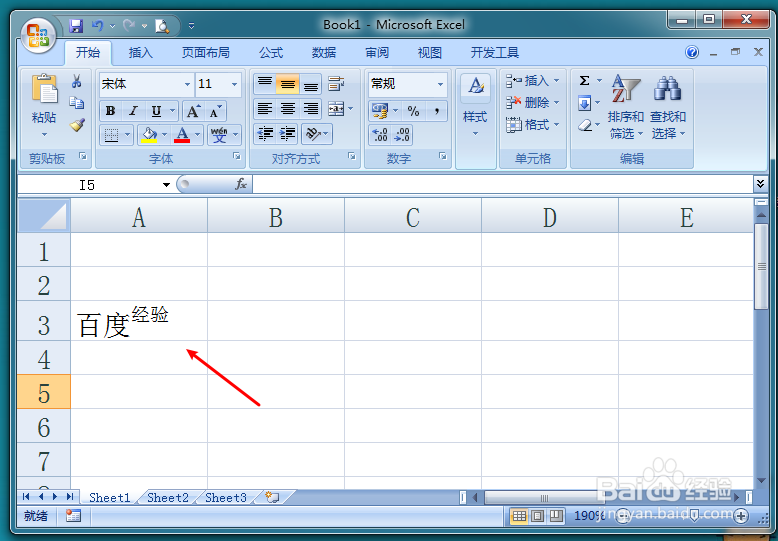The image size is (778, 541).
Task: Merge and center cells
Action: (336, 109)
